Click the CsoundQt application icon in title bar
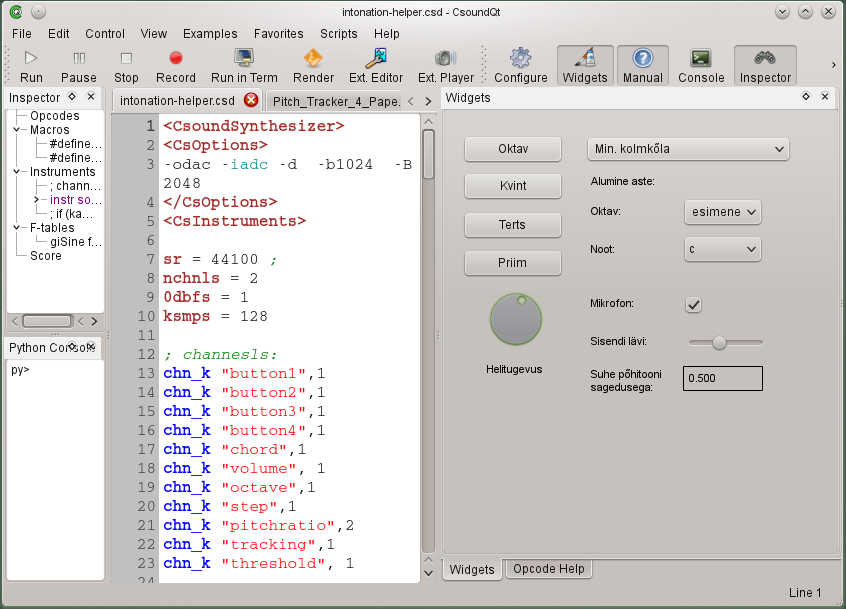Image resolution: width=846 pixels, height=609 pixels. (x=16, y=11)
